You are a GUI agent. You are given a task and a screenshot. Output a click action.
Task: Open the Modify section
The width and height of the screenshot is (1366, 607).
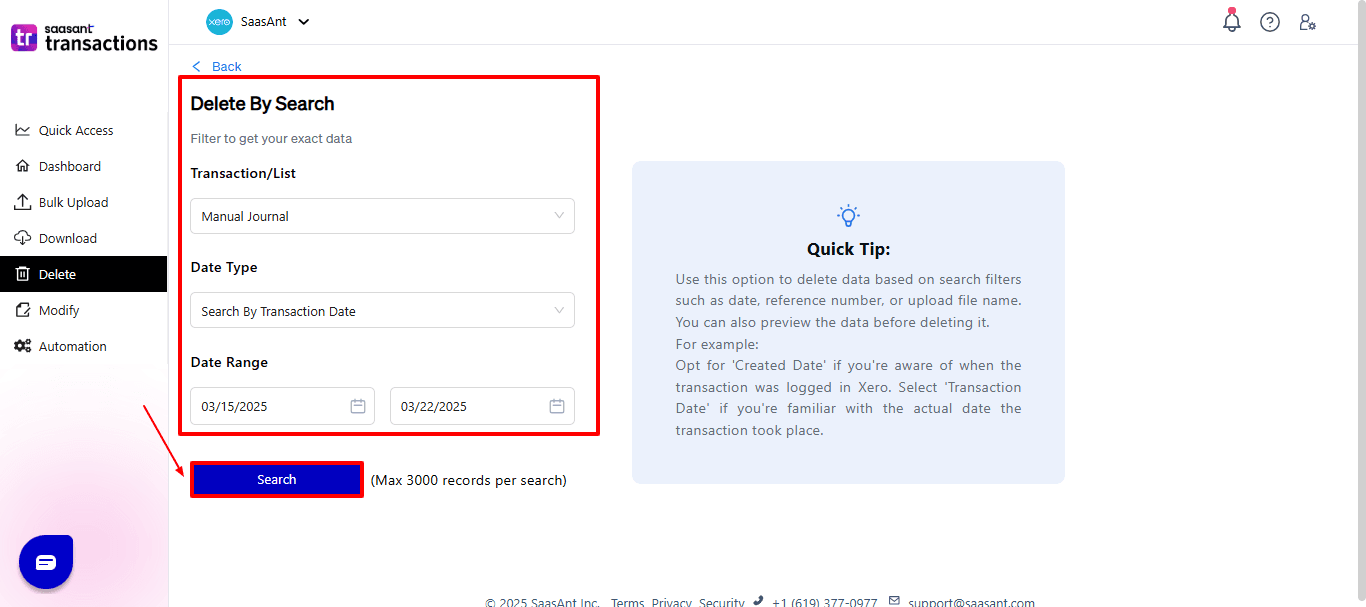[x=59, y=310]
